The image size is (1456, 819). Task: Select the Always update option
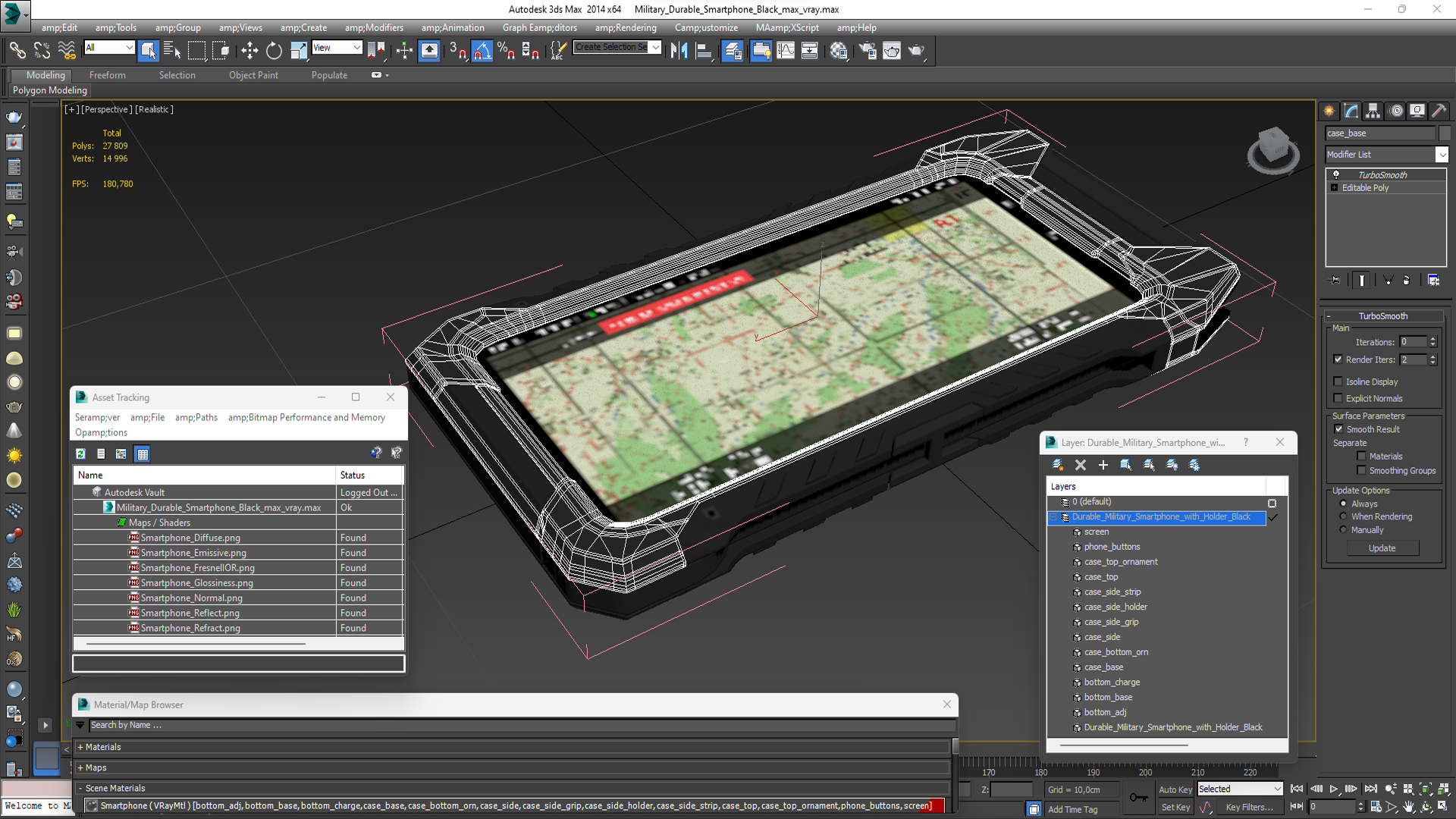[1344, 504]
